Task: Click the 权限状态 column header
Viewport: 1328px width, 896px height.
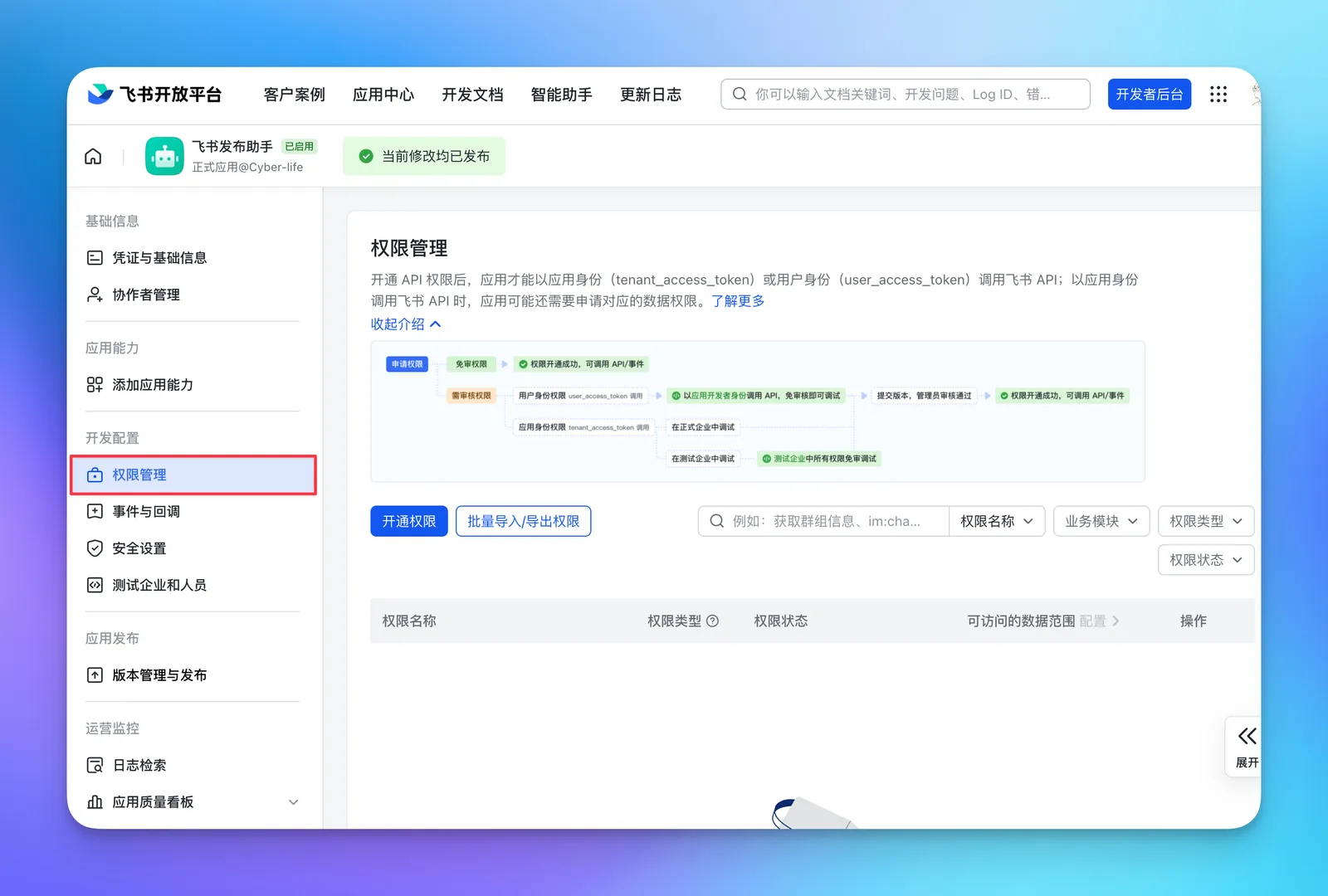Action: pos(781,621)
